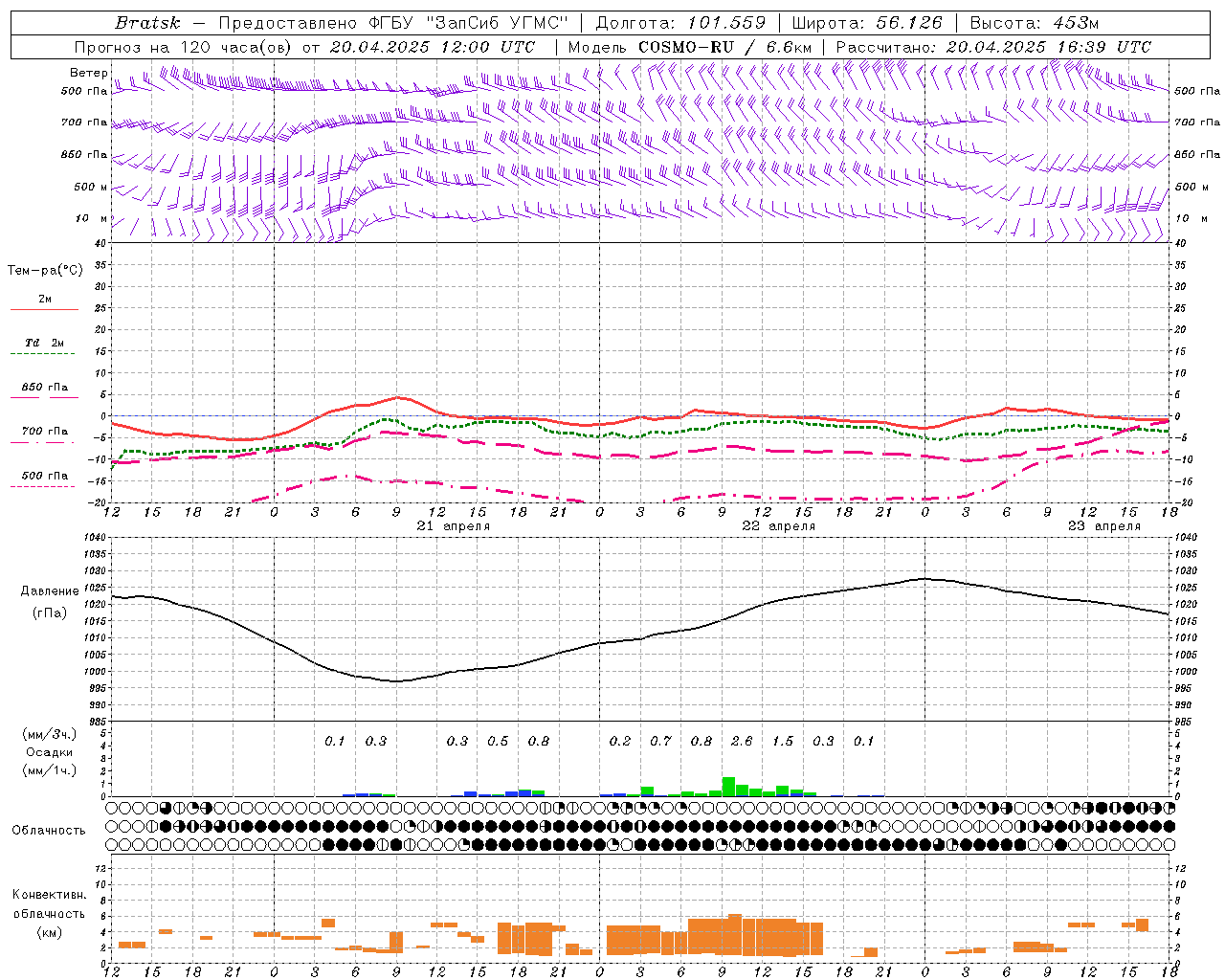This screenshot has height=980, width=1225.
Task: Select the Модель COSMO-RU / 6.6км label
Action: [x=690, y=47]
